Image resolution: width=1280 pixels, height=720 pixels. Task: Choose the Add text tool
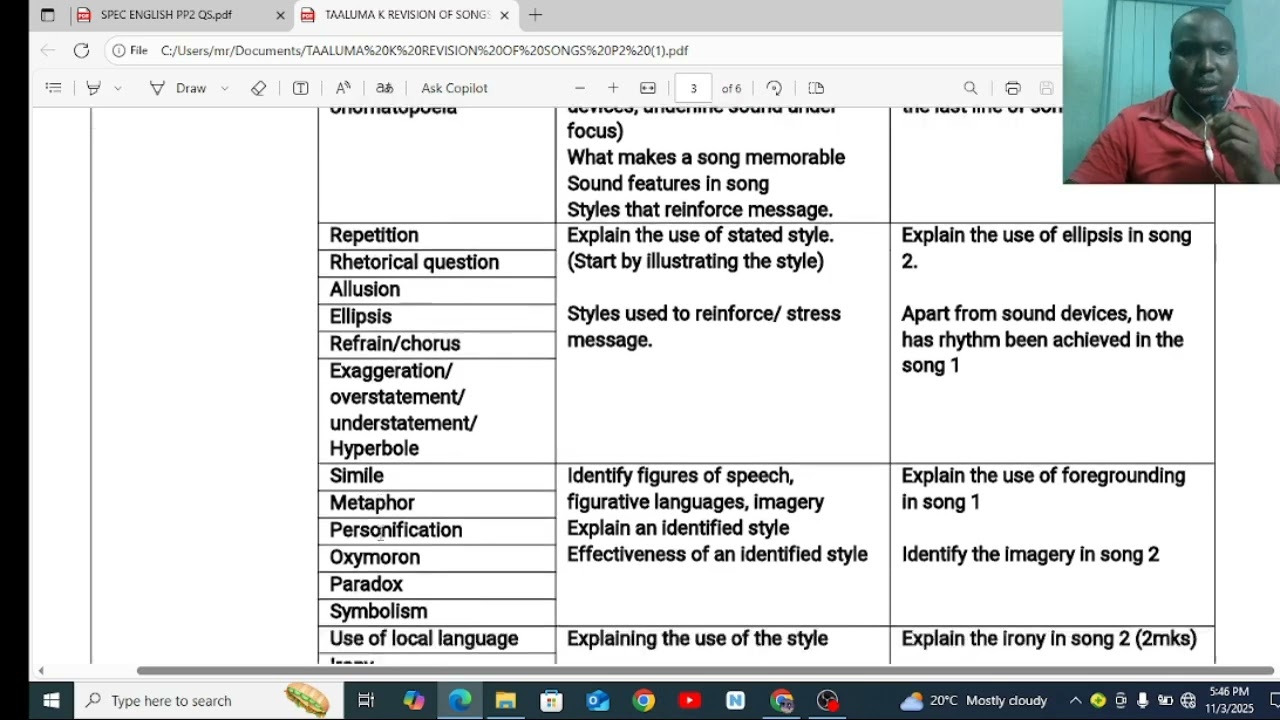[300, 88]
